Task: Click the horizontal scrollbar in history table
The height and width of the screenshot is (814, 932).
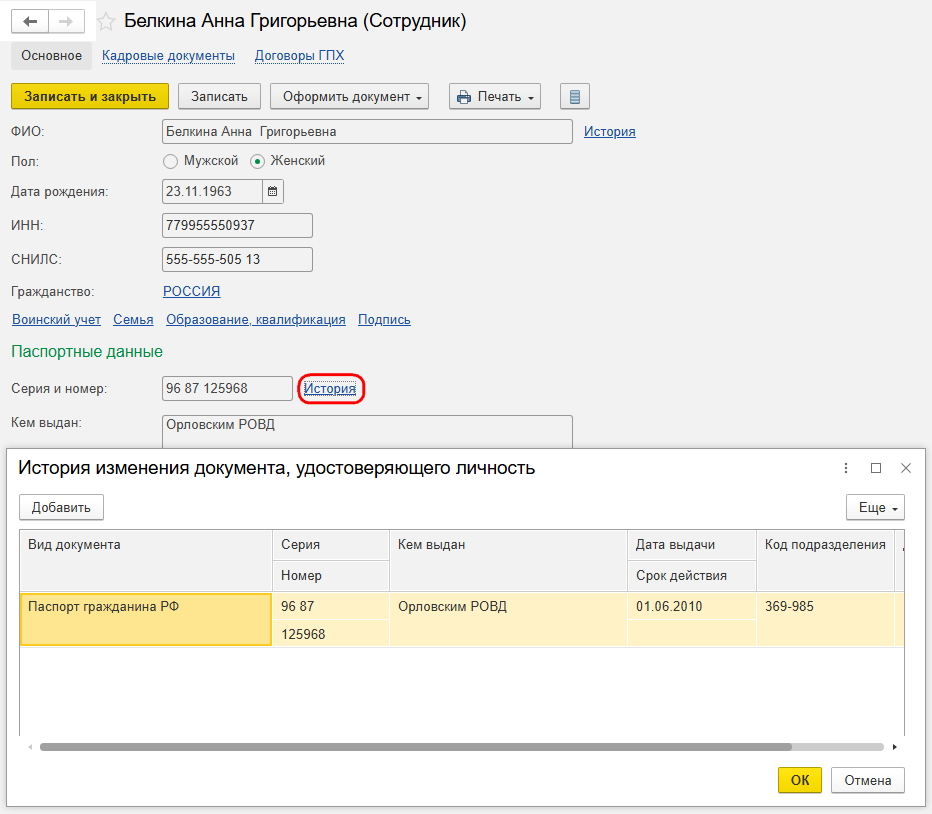Action: (x=415, y=747)
